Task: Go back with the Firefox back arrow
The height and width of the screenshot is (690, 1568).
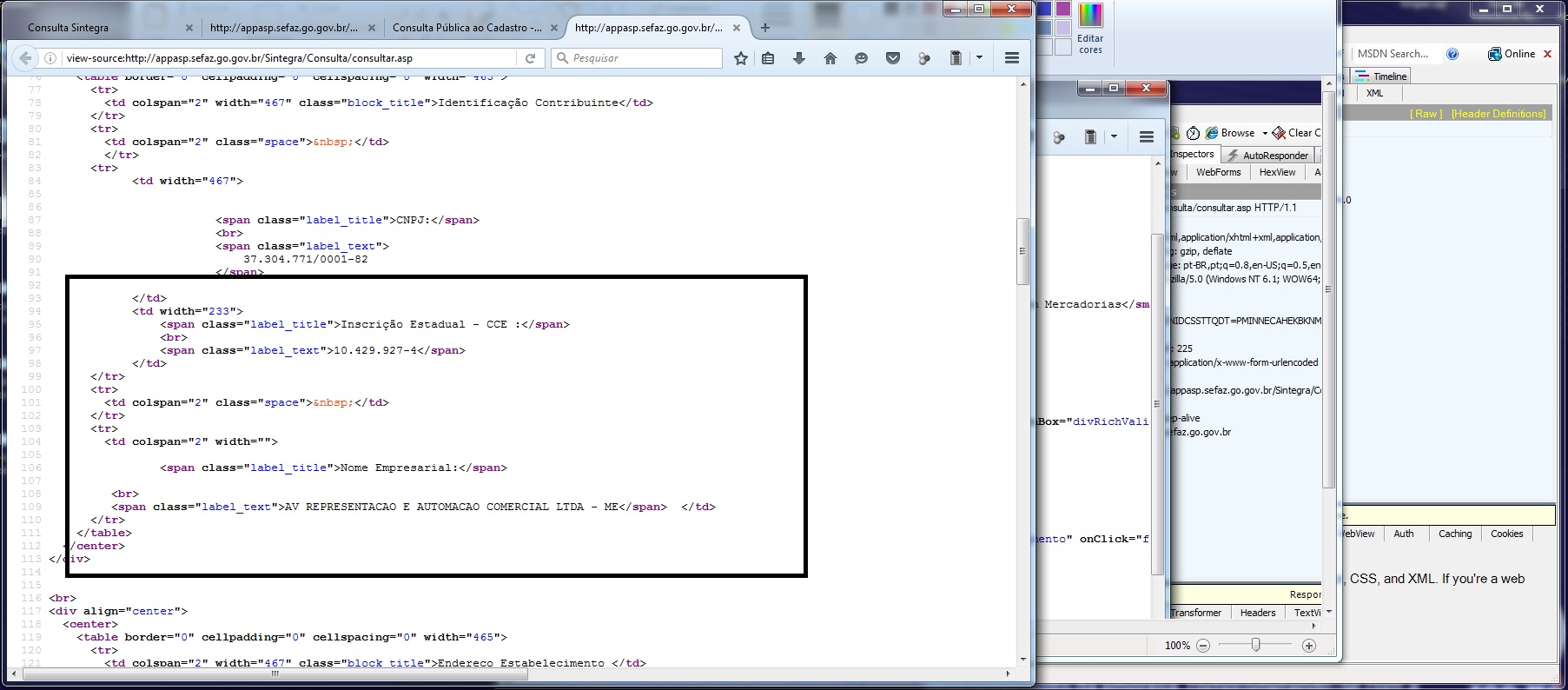Action: click(25, 58)
